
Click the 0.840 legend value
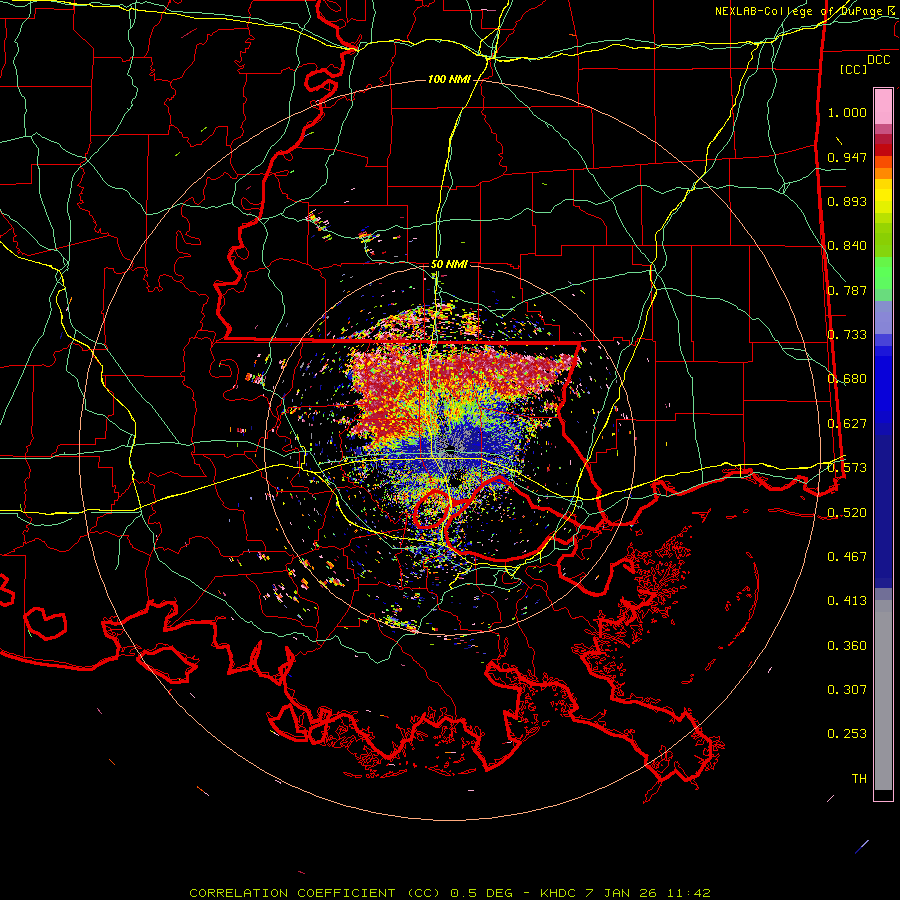[x=847, y=246]
